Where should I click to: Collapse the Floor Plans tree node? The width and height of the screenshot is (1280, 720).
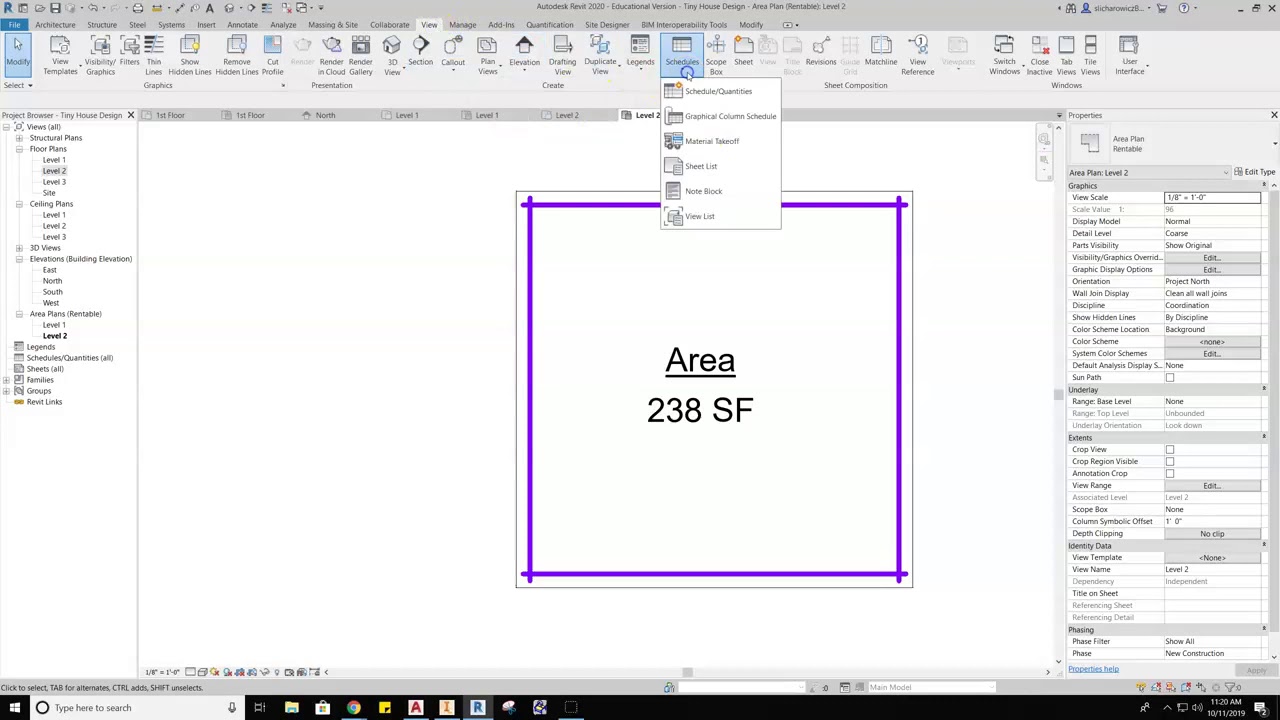click(x=19, y=149)
